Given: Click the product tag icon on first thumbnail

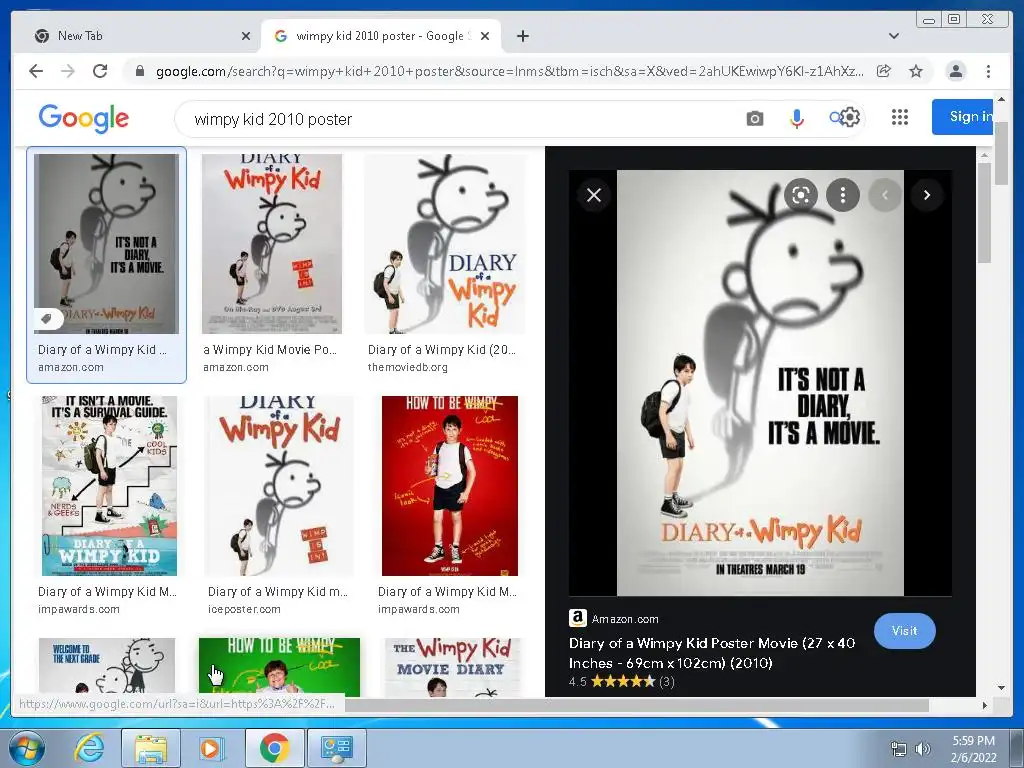Looking at the screenshot, I should pos(48,319).
